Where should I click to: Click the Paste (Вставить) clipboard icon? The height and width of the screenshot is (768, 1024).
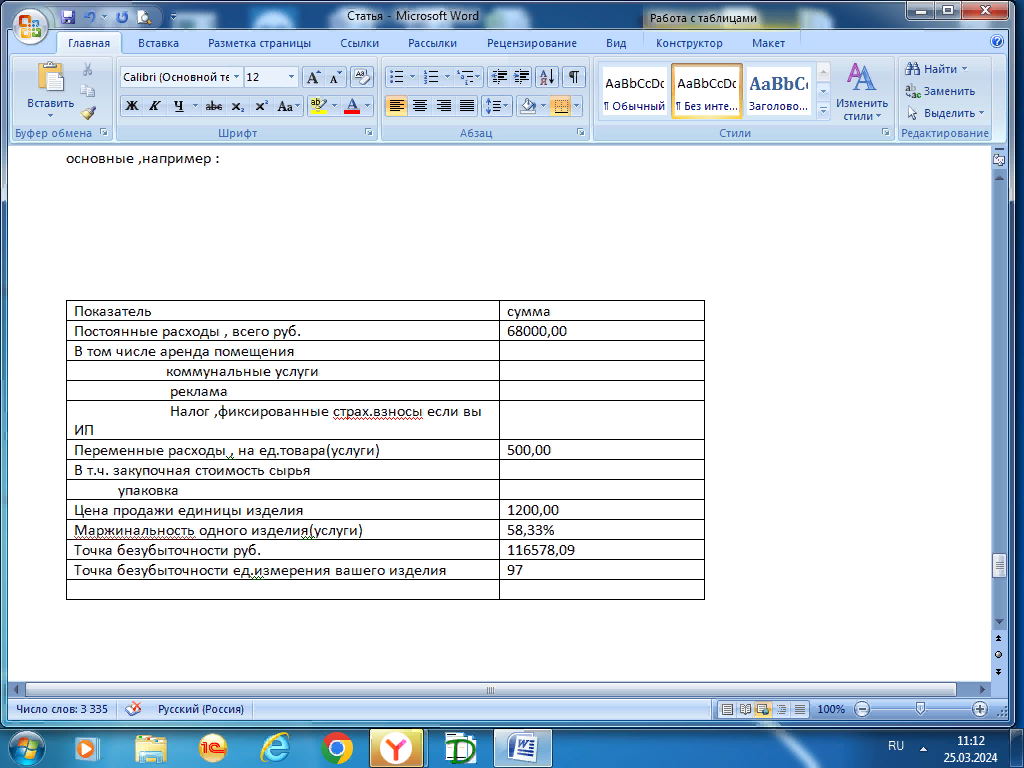point(50,76)
